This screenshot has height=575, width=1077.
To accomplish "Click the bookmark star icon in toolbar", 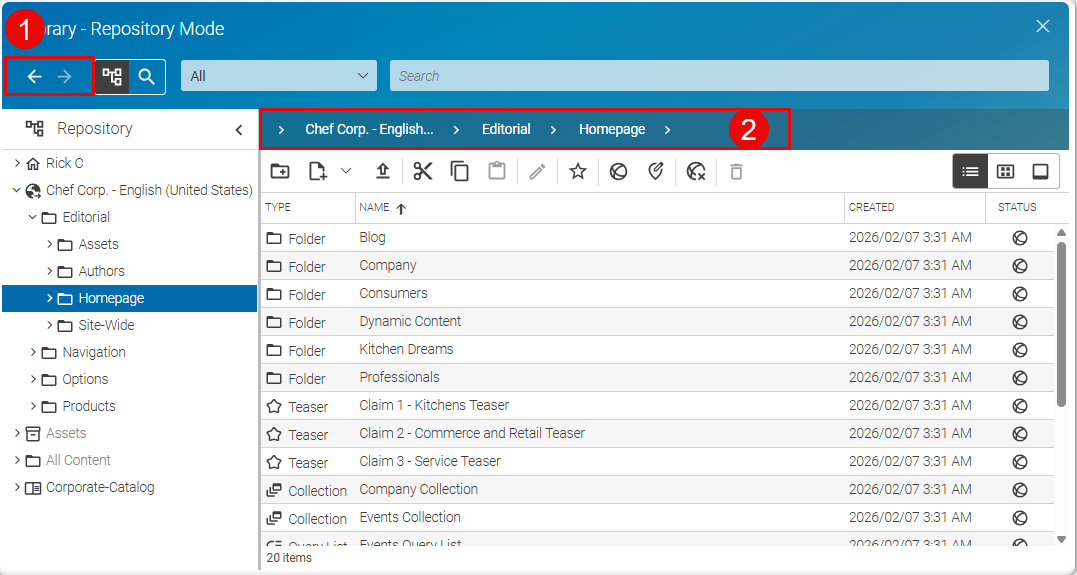I will tap(577, 172).
